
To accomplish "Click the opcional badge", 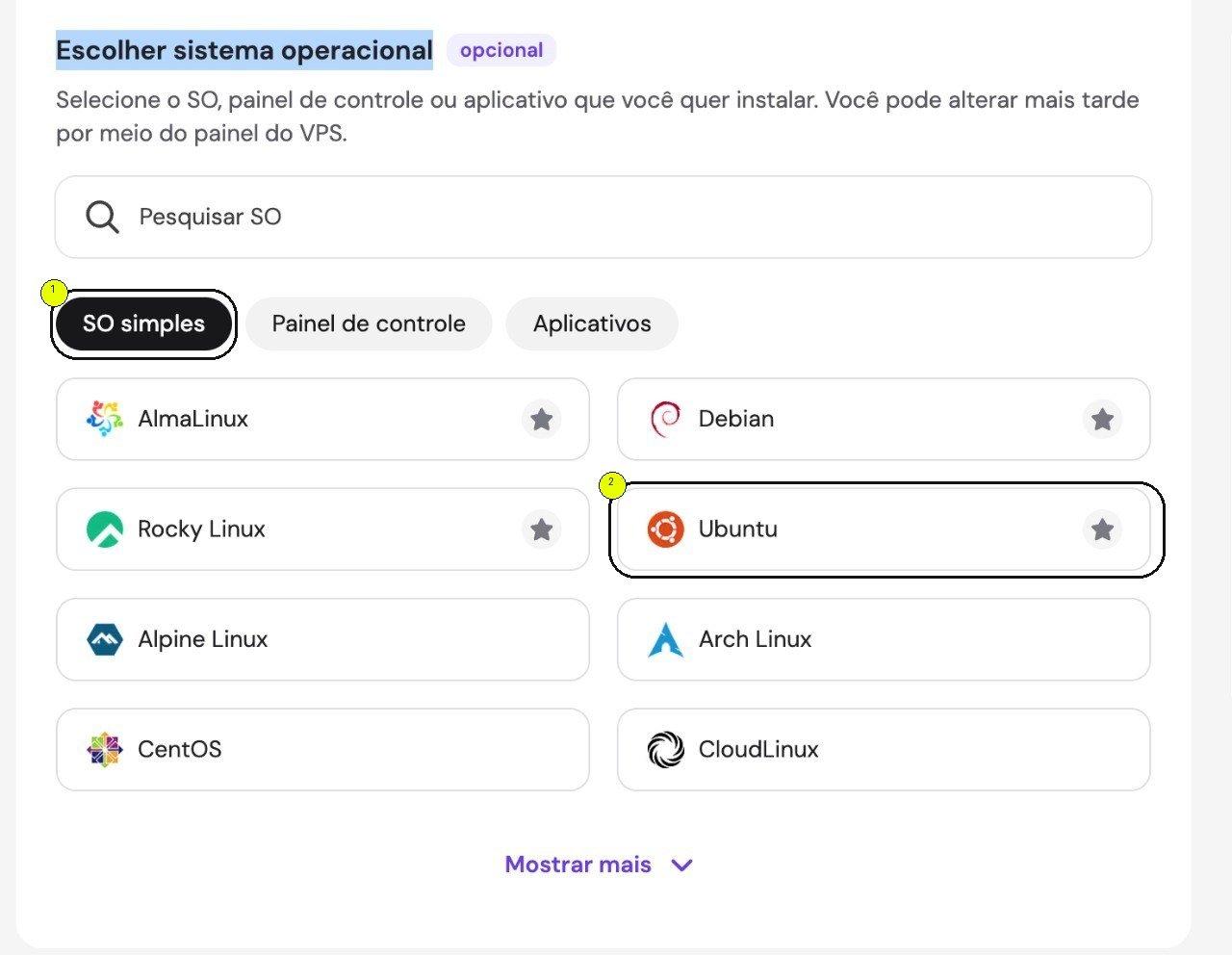I will [501, 50].
